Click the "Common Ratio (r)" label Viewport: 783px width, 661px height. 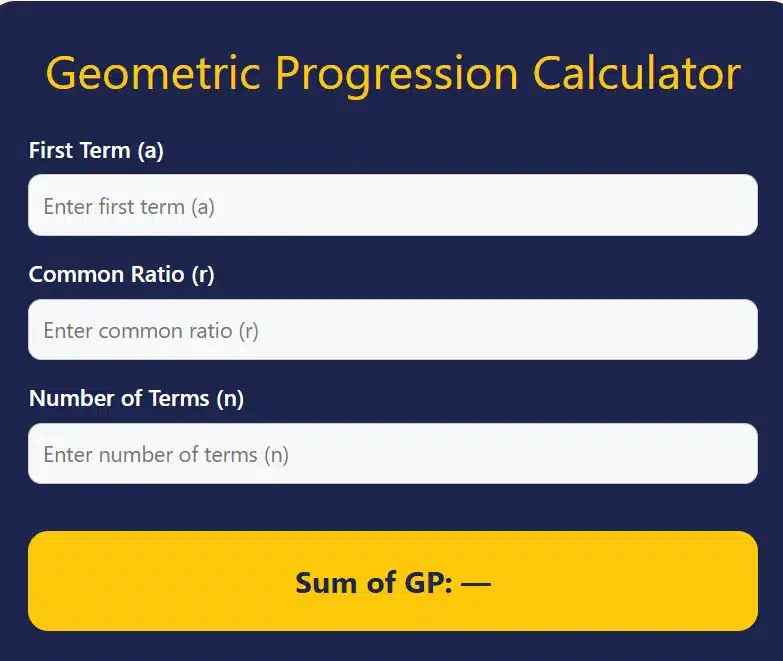pos(121,275)
